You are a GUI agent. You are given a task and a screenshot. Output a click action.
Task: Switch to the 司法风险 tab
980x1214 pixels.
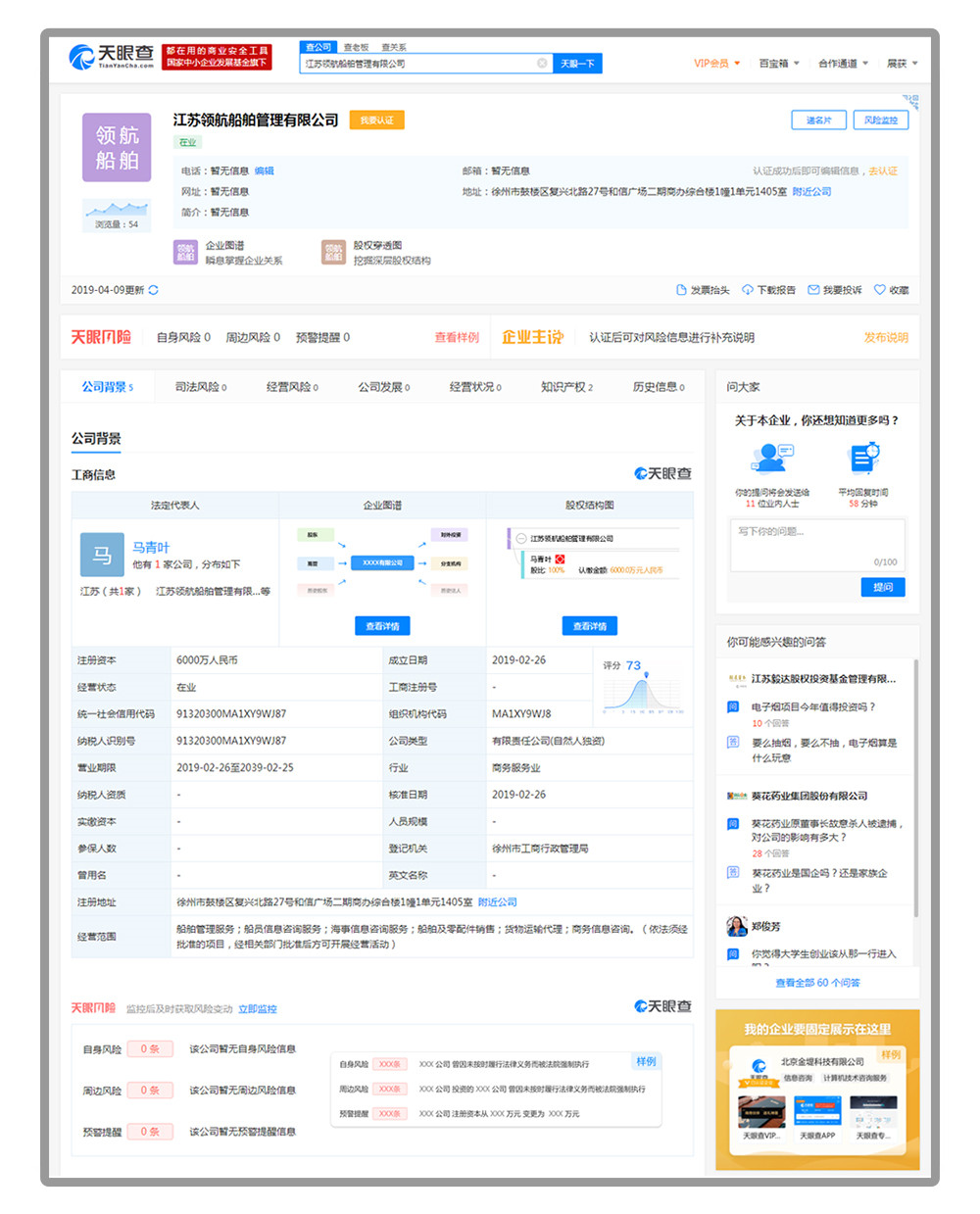click(201, 387)
